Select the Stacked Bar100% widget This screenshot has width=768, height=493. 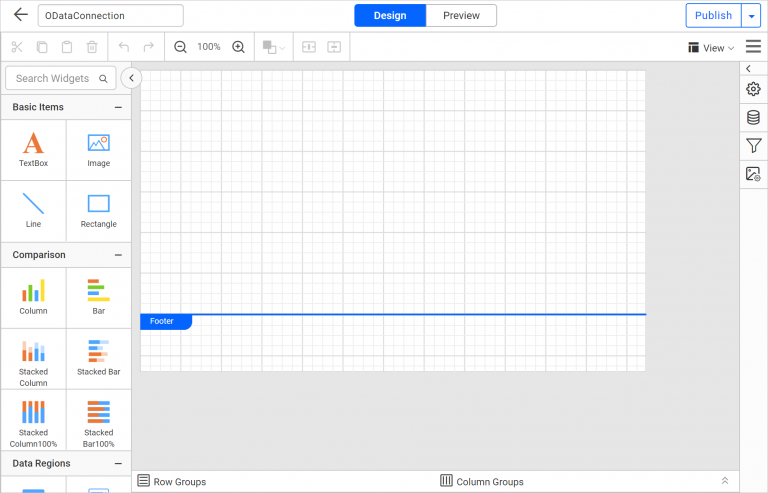click(x=98, y=420)
